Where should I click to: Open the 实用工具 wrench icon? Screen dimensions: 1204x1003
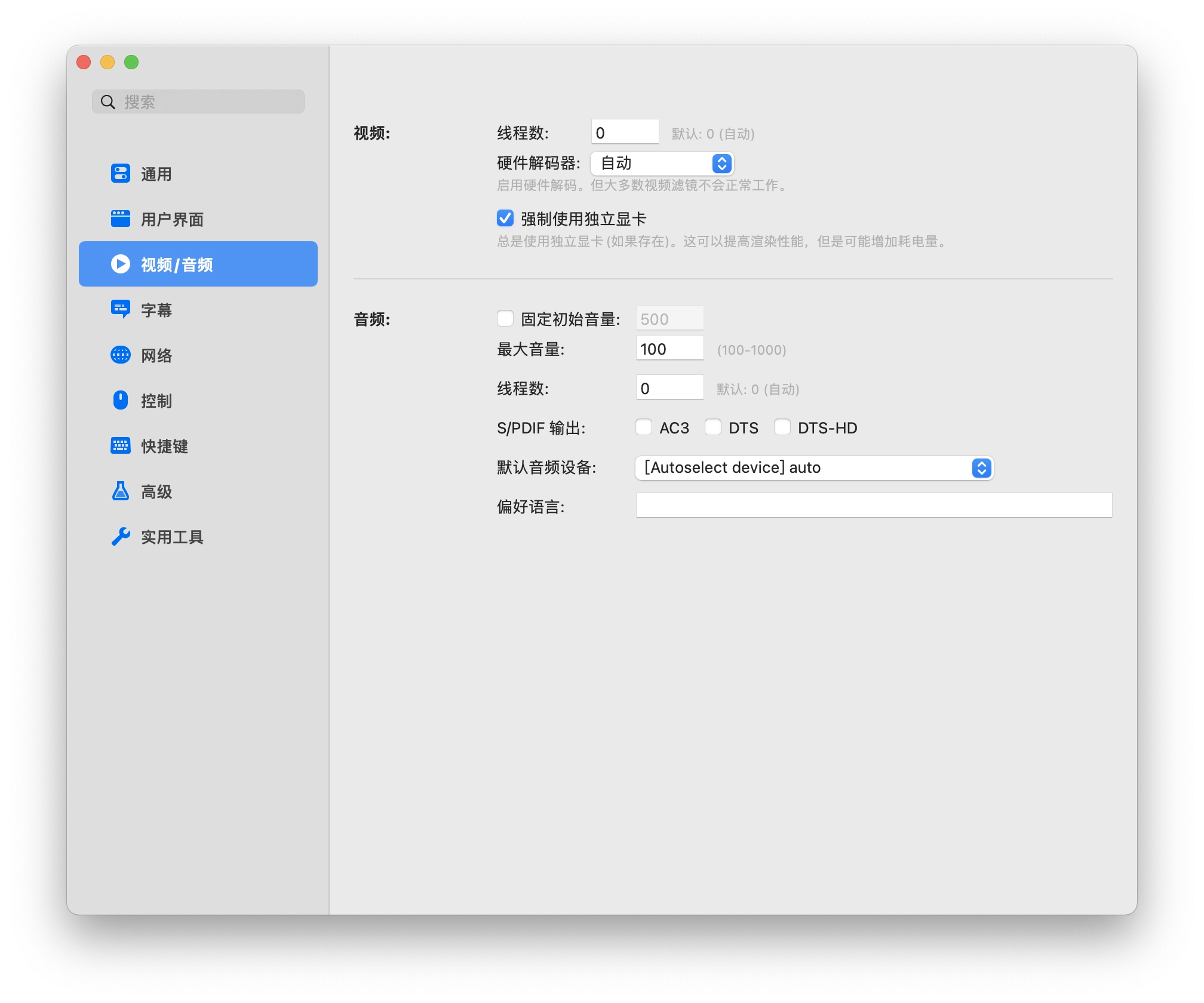click(x=121, y=536)
